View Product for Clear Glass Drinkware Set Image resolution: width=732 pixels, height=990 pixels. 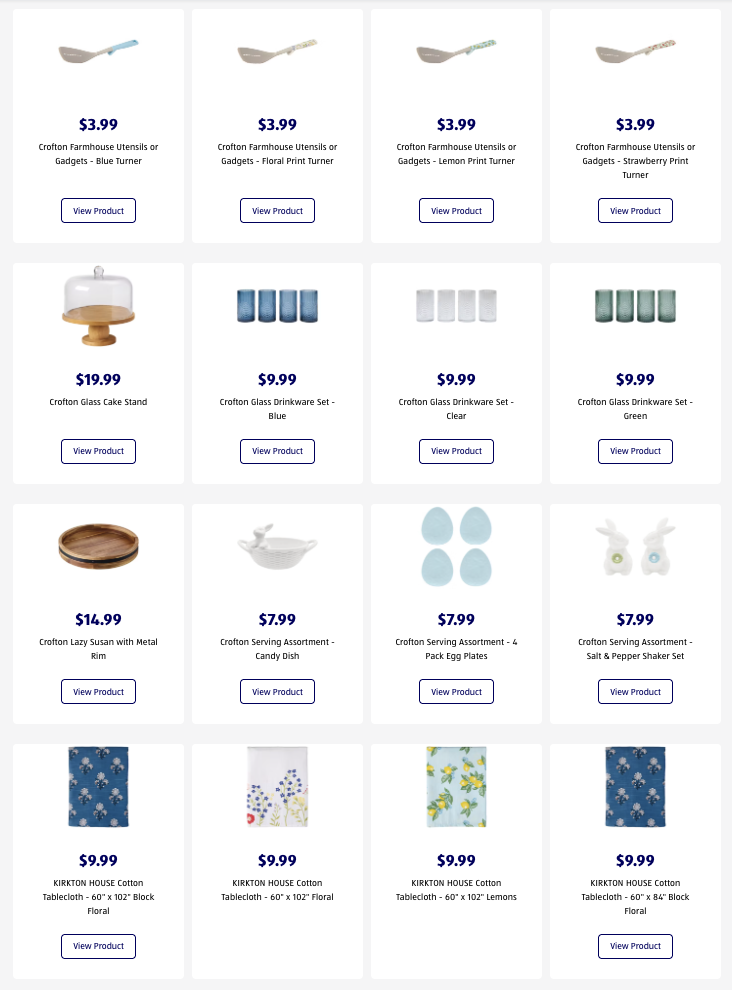pos(456,451)
